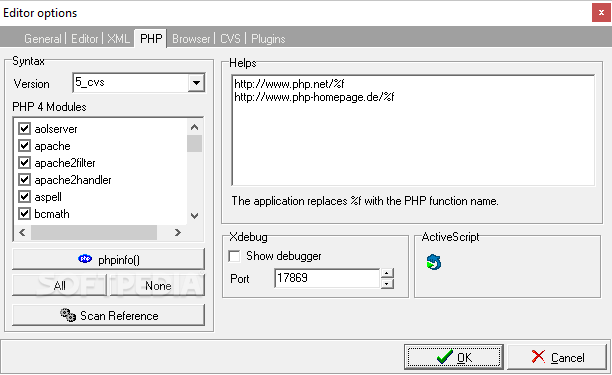
Task: Click the module list scroll up arrow
Action: [x=194, y=127]
